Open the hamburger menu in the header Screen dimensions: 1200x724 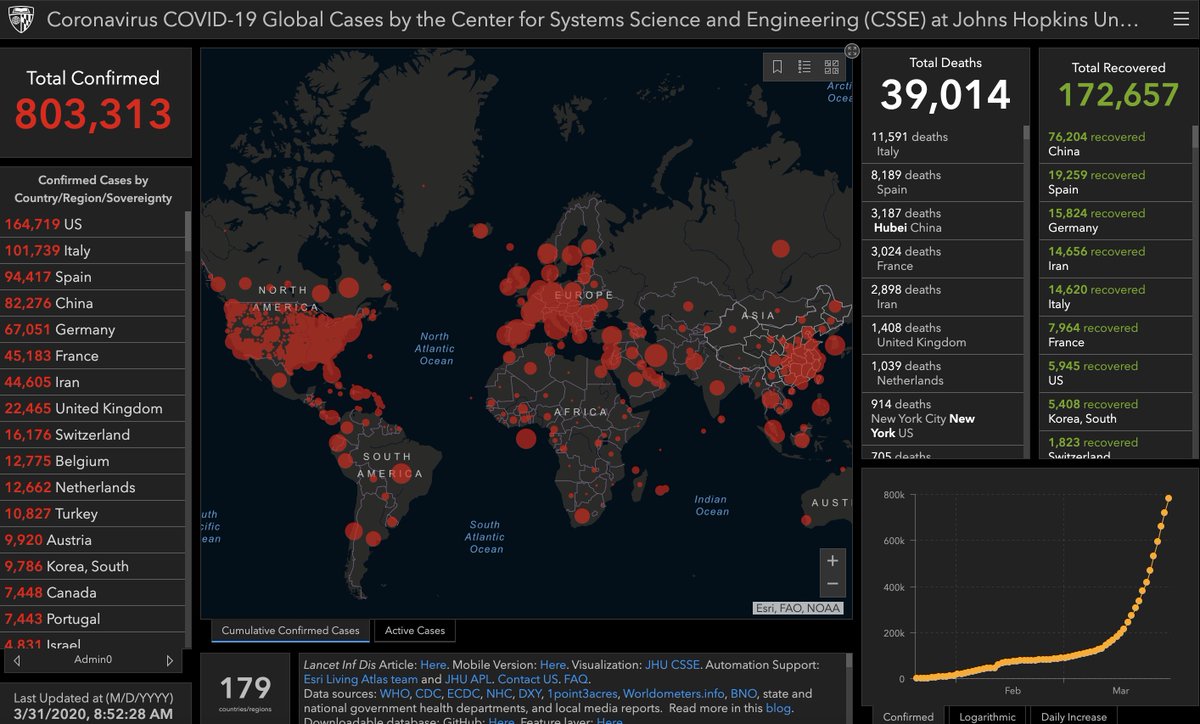1180,19
